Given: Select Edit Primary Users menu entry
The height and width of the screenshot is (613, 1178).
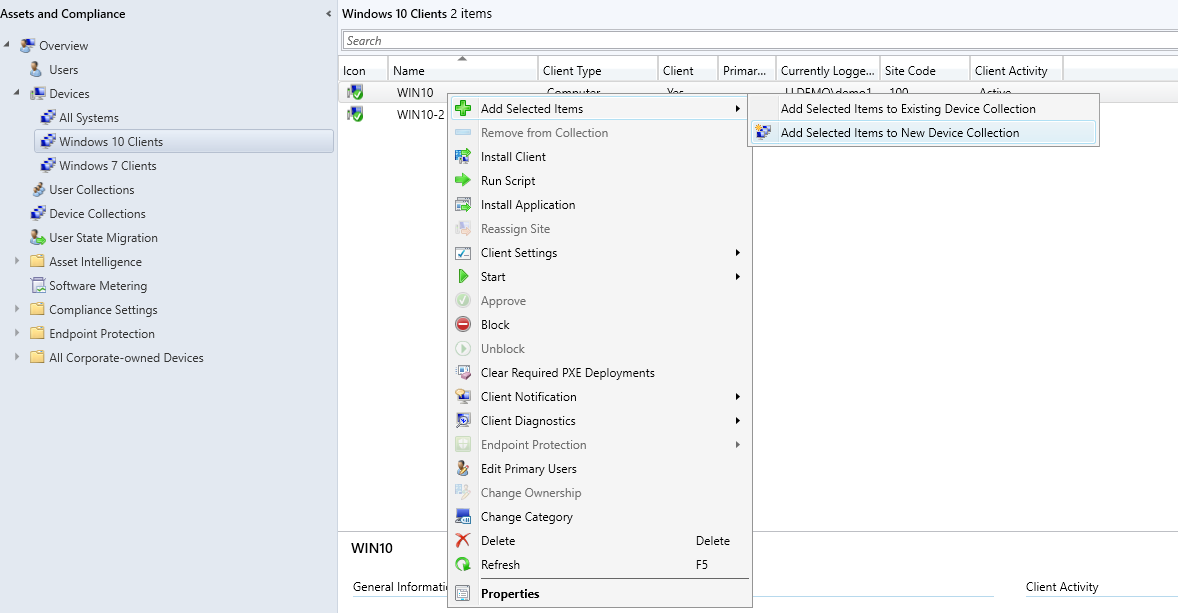Looking at the screenshot, I should pos(600,469).
